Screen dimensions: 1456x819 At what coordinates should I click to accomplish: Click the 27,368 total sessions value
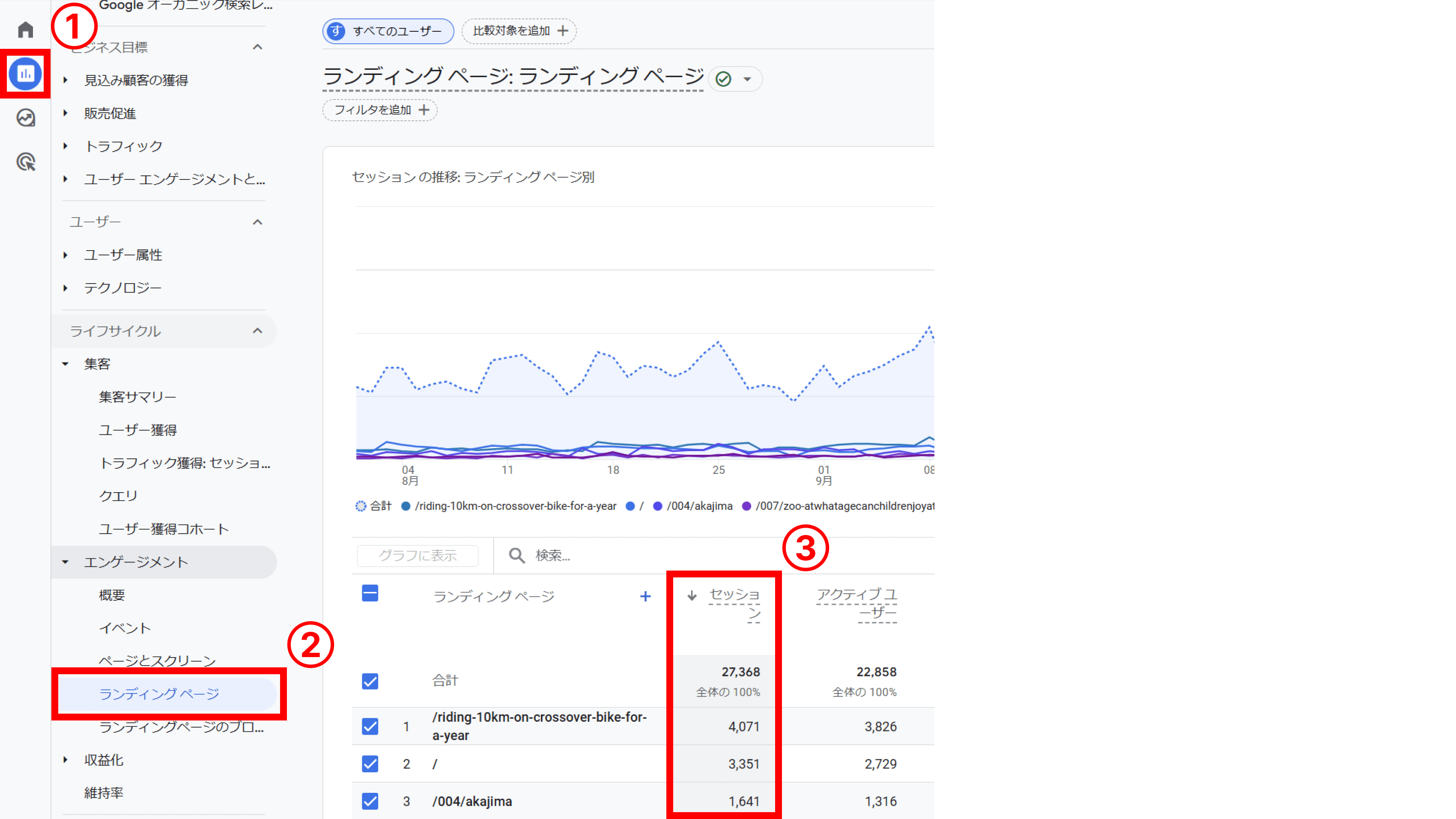click(x=740, y=672)
